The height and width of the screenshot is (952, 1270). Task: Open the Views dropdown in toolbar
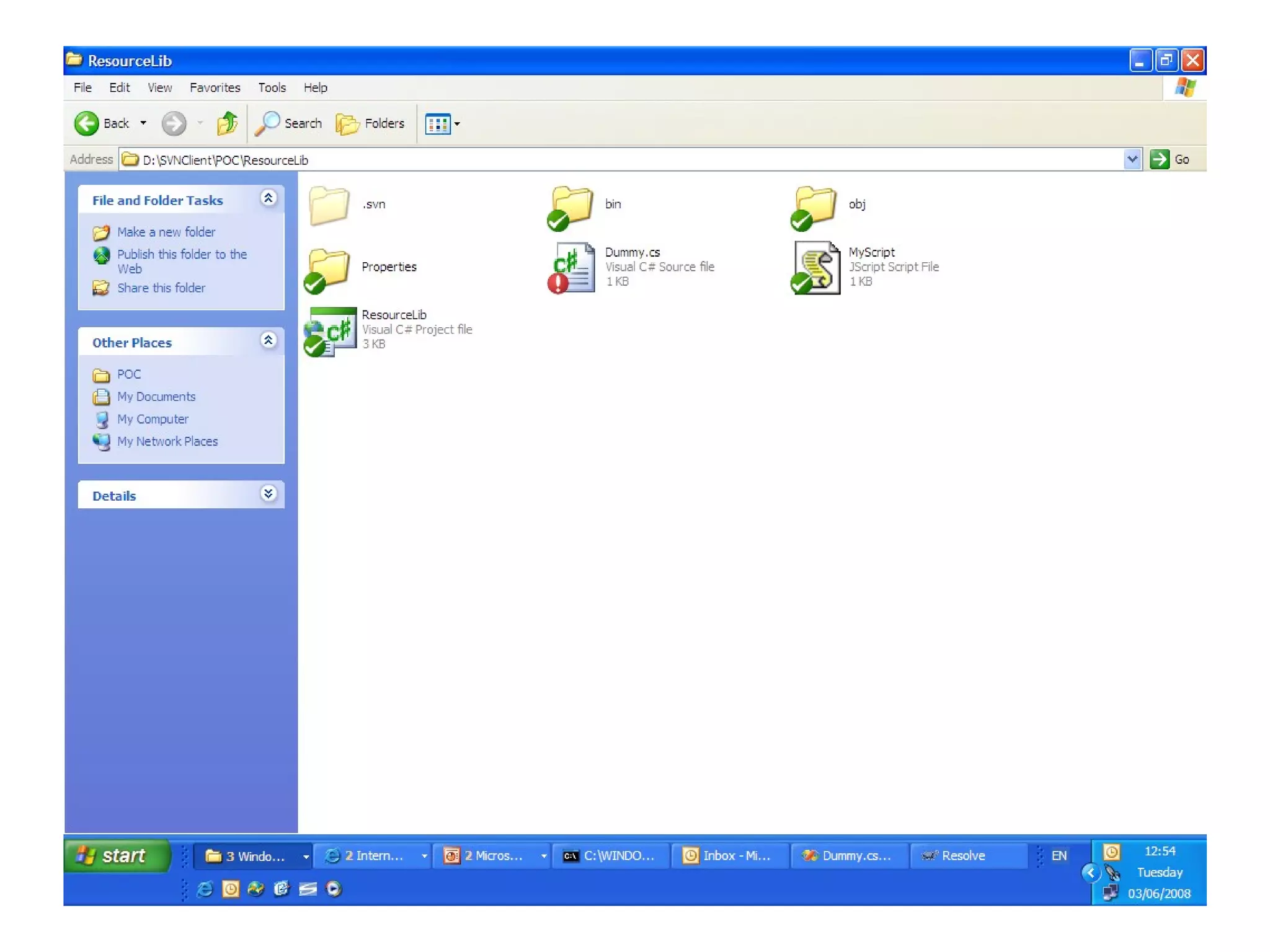pos(442,124)
